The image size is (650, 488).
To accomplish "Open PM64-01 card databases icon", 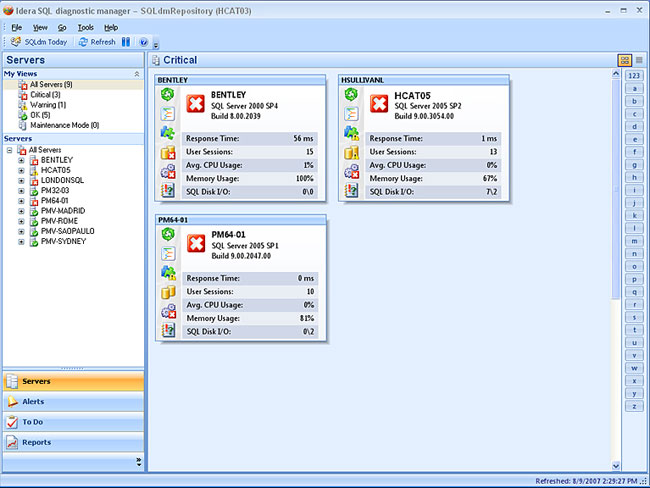I will (168, 292).
